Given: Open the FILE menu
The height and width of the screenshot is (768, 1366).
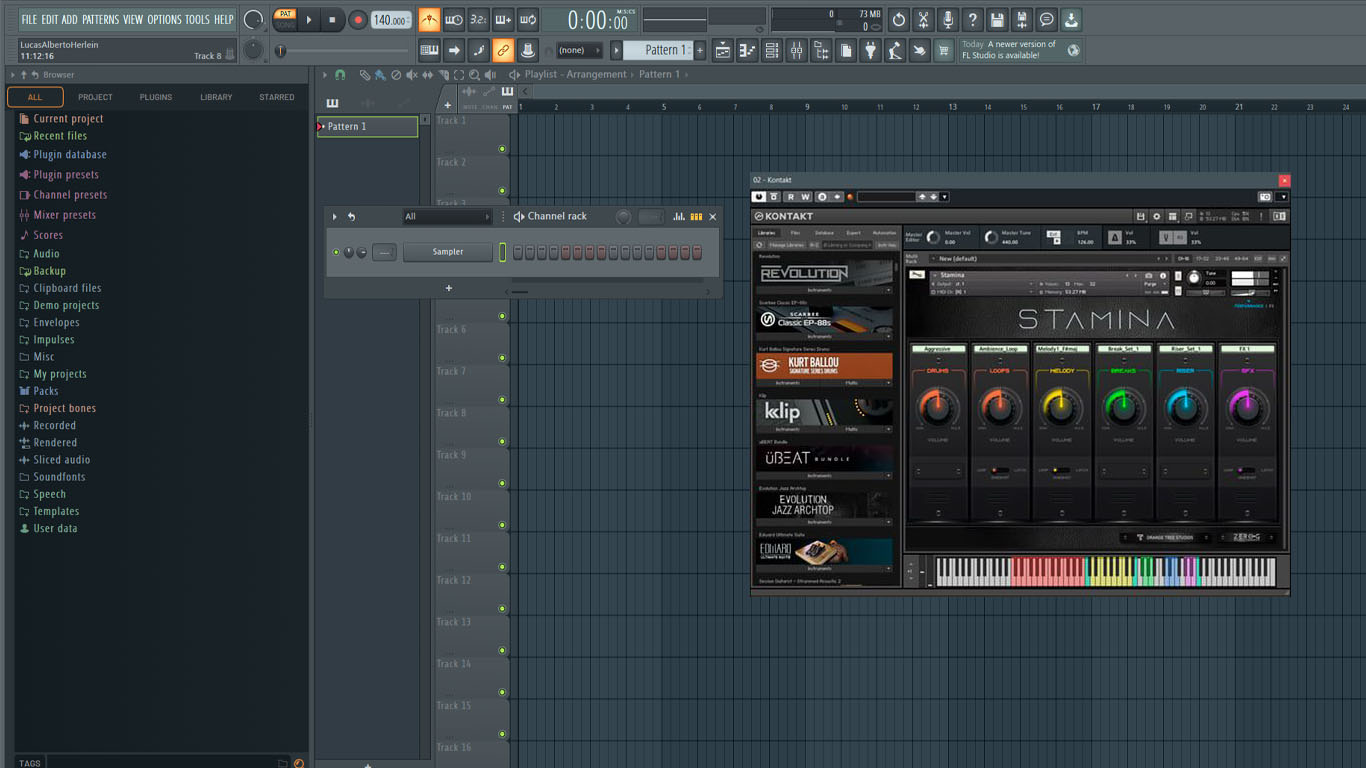Looking at the screenshot, I should coord(29,19).
